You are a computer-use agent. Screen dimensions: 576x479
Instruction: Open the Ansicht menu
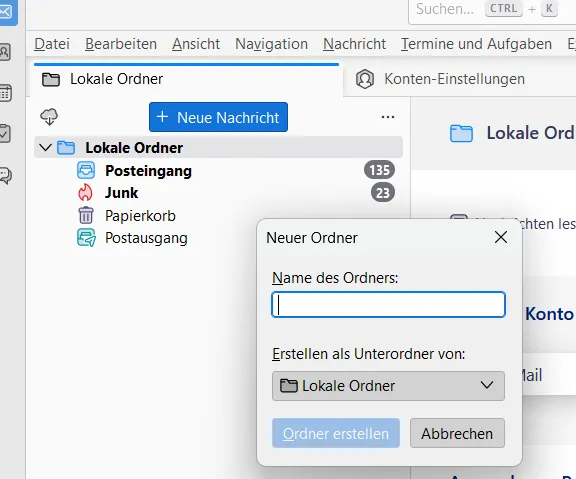click(x=196, y=44)
